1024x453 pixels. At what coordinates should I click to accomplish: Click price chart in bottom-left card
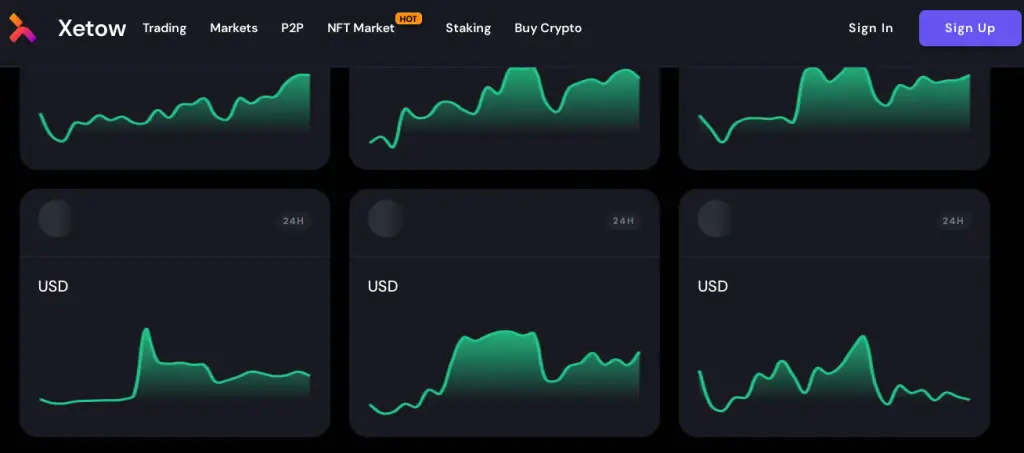coord(175,375)
